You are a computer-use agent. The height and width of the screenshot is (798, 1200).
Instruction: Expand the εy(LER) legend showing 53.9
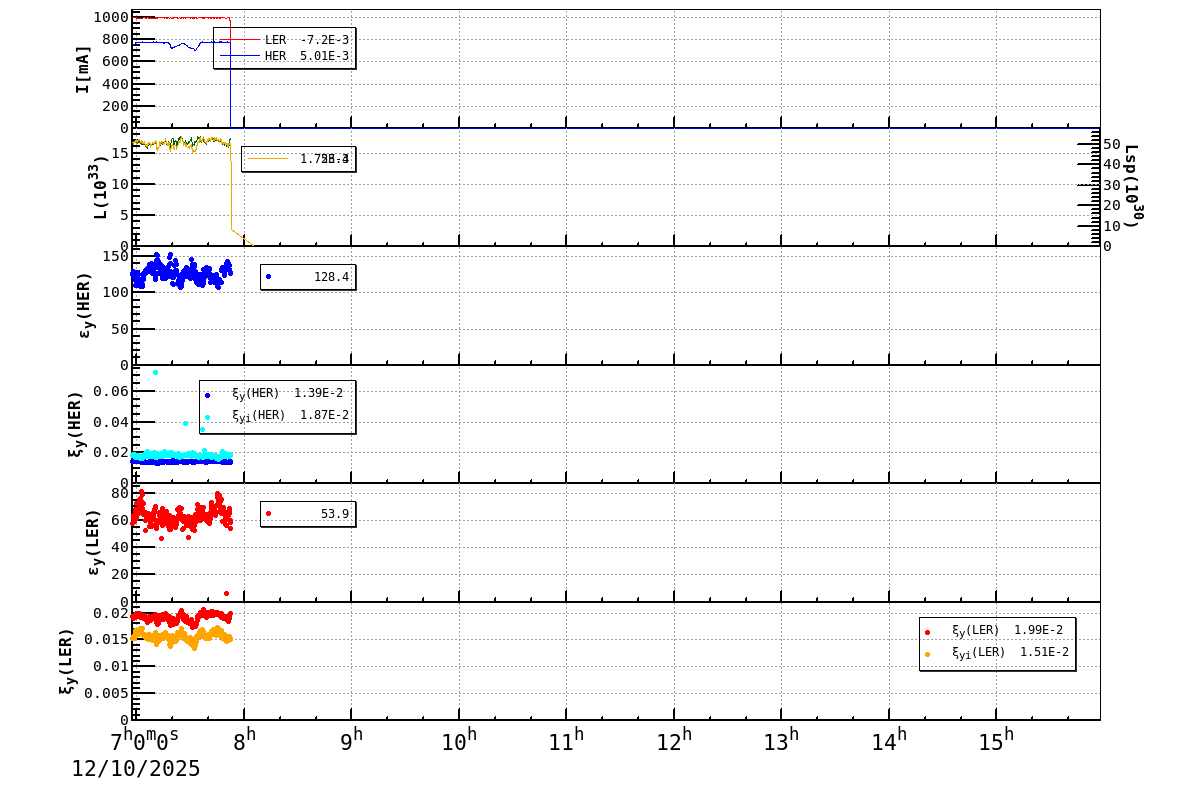coord(310,514)
